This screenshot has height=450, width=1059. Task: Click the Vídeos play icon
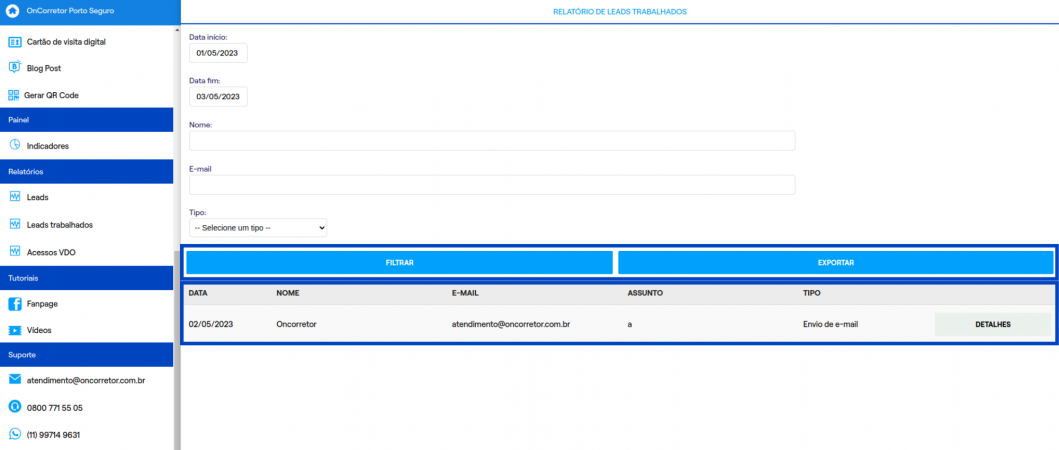click(x=14, y=330)
